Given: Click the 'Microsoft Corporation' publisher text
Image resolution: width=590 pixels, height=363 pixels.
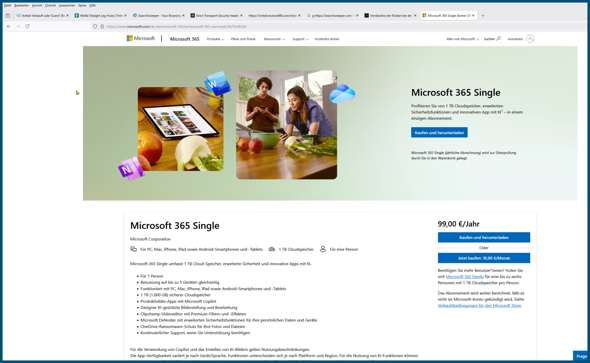Looking at the screenshot, I should tap(150, 239).
